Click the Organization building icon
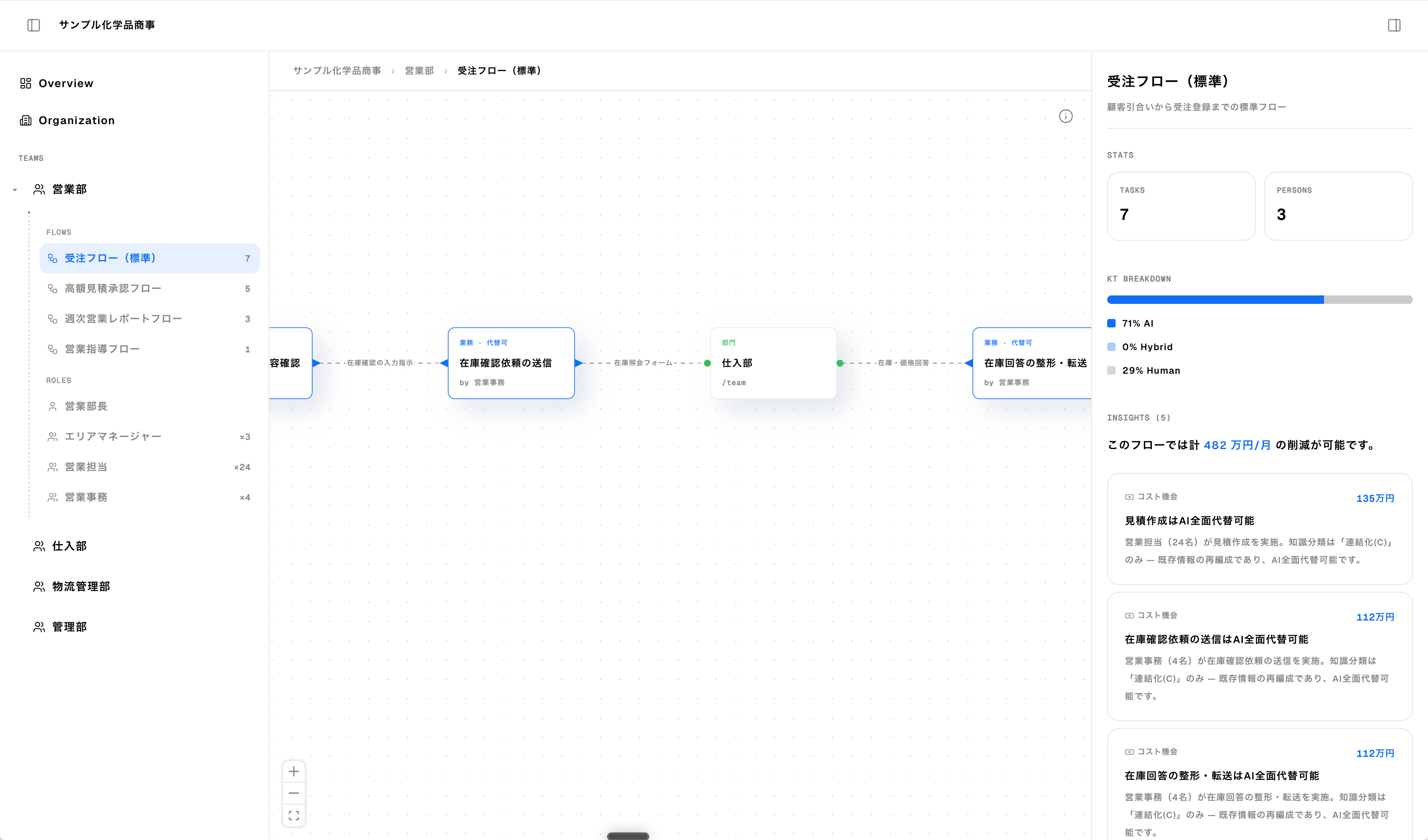 [26, 120]
